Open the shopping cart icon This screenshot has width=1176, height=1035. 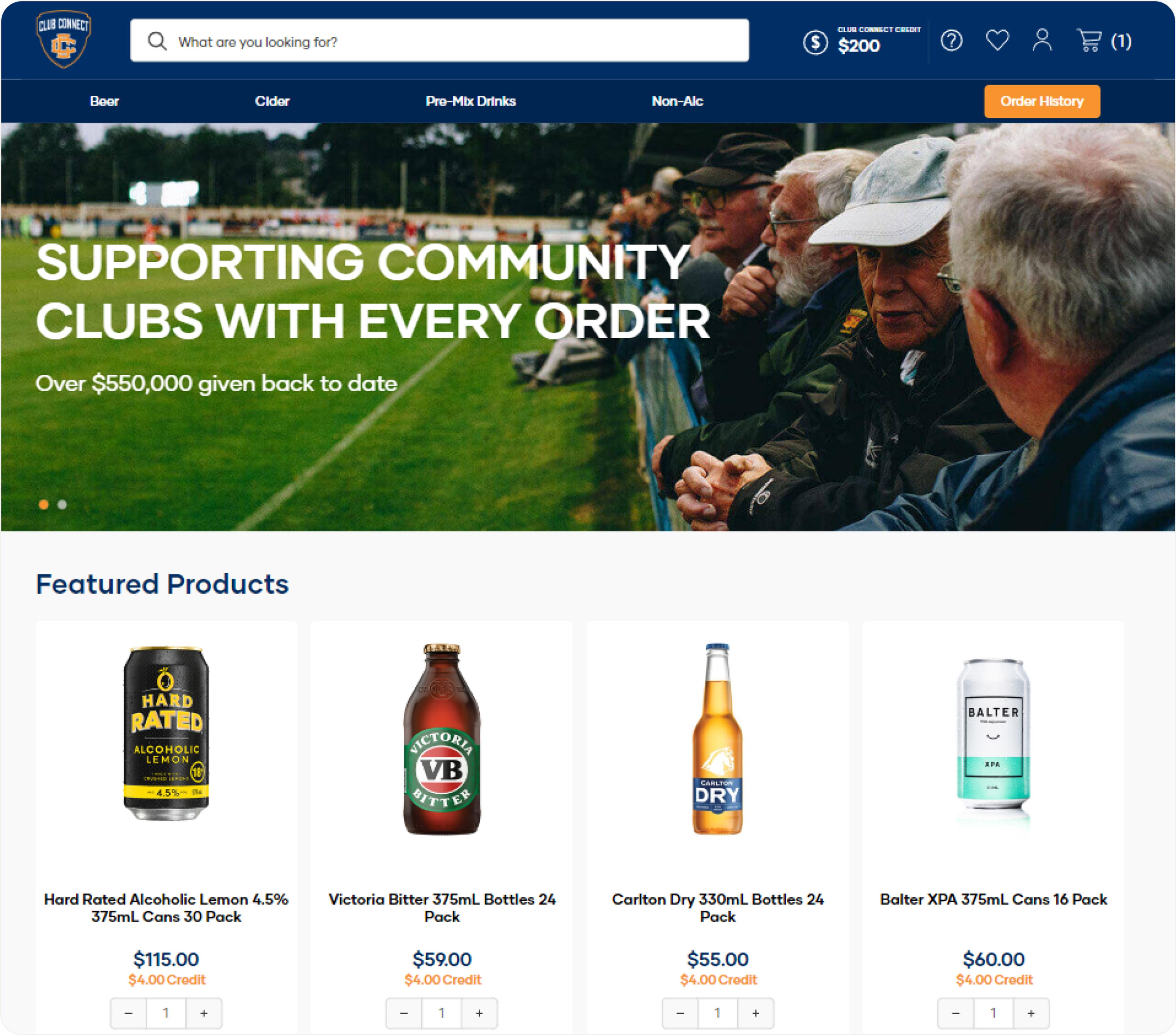pyautogui.click(x=1088, y=40)
